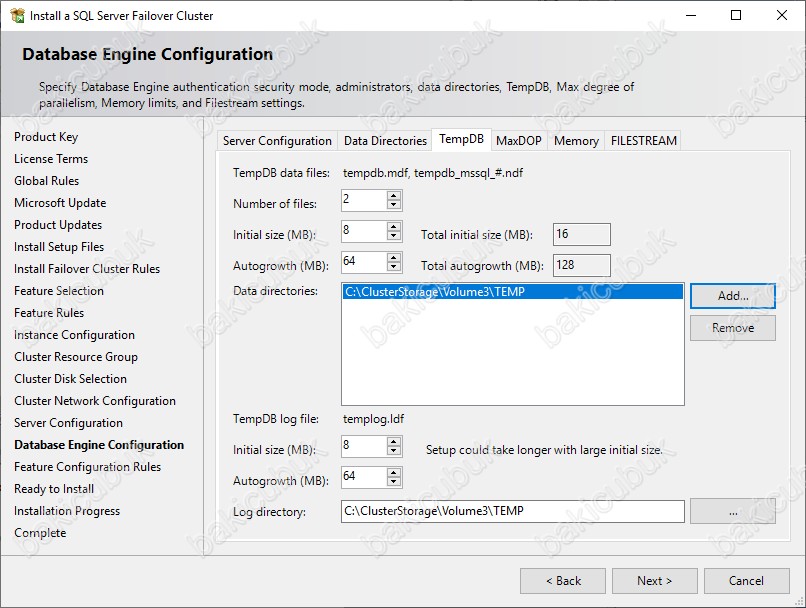
Task: Click Install Failover Cluster Rules step
Action: (x=87, y=269)
